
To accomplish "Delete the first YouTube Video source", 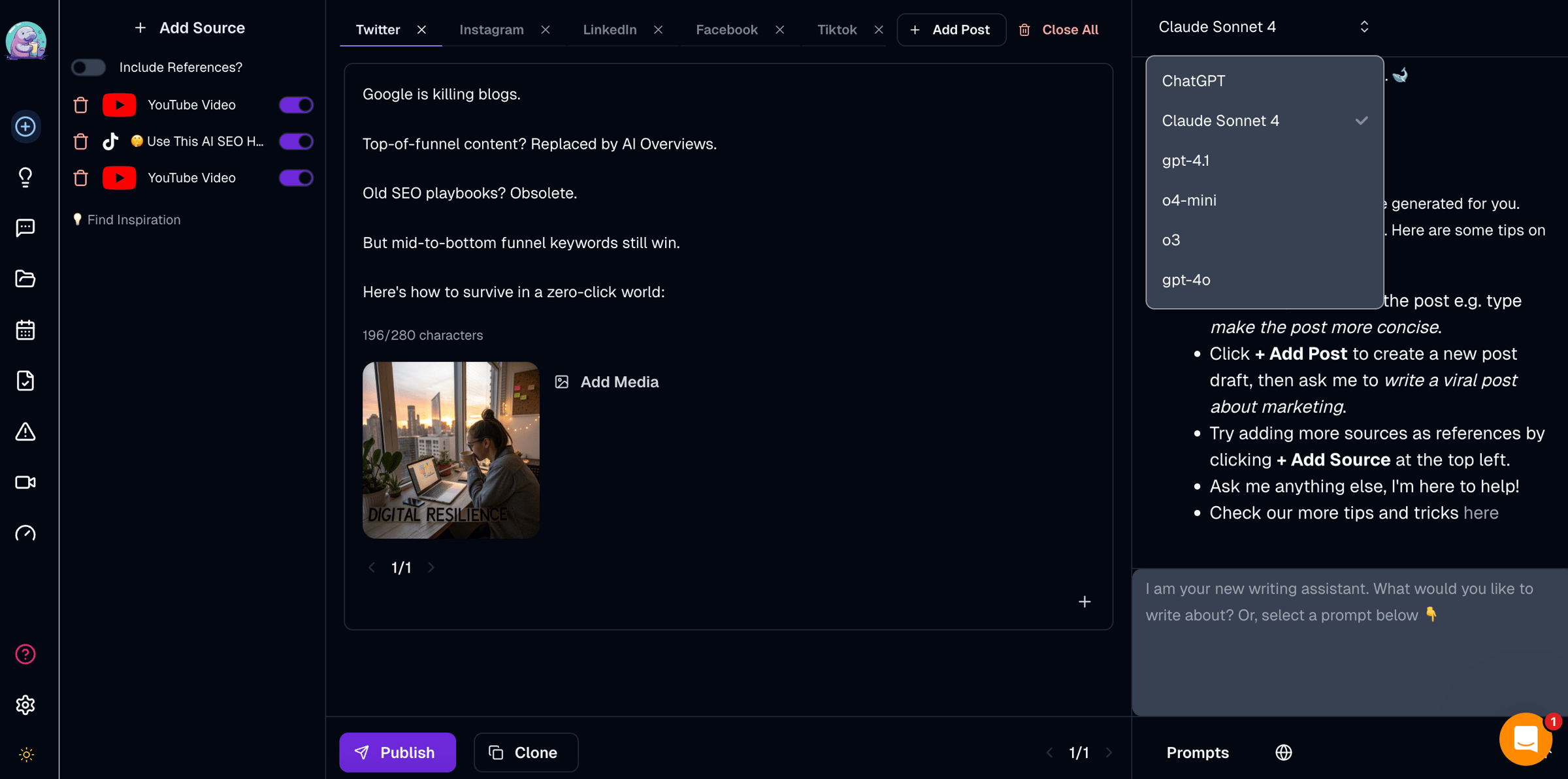I will [x=80, y=104].
